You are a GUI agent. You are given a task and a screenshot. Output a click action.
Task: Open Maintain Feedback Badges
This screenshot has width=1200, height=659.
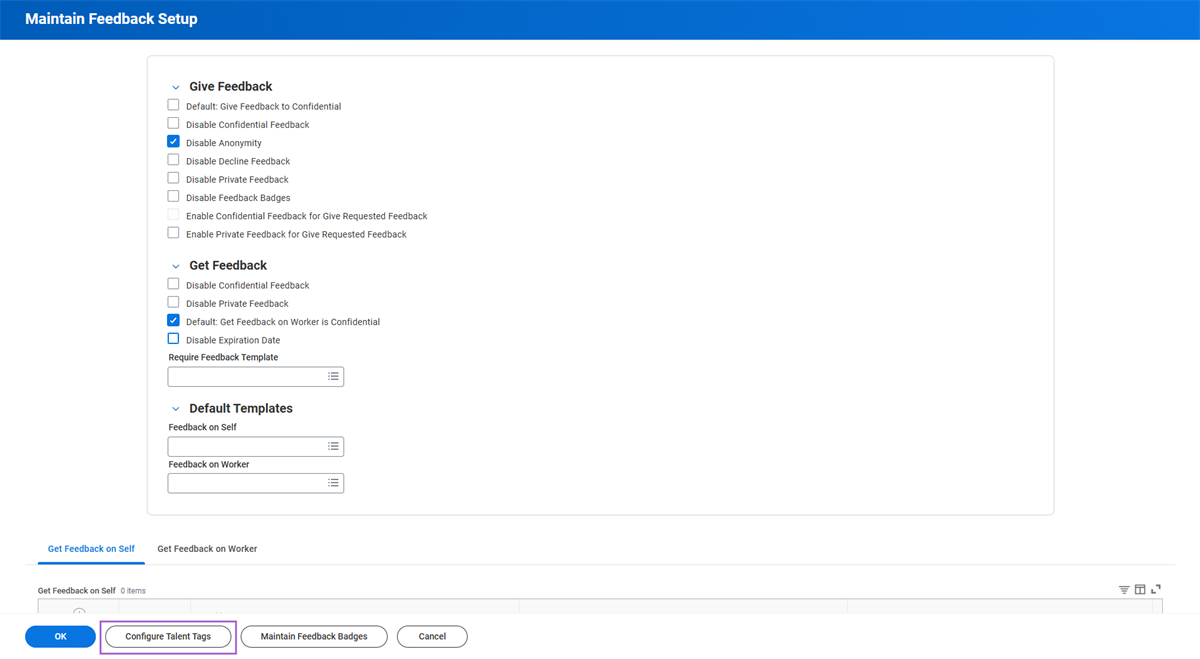(314, 636)
